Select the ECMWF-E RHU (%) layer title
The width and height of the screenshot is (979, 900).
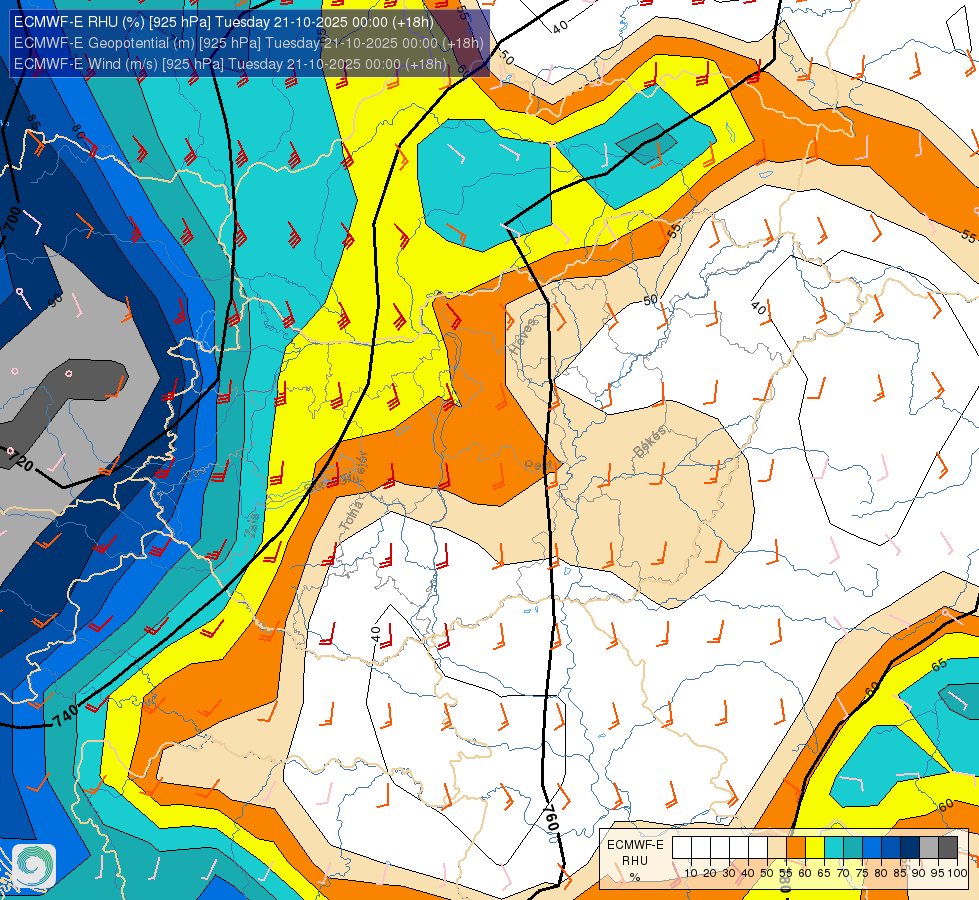(x=224, y=22)
